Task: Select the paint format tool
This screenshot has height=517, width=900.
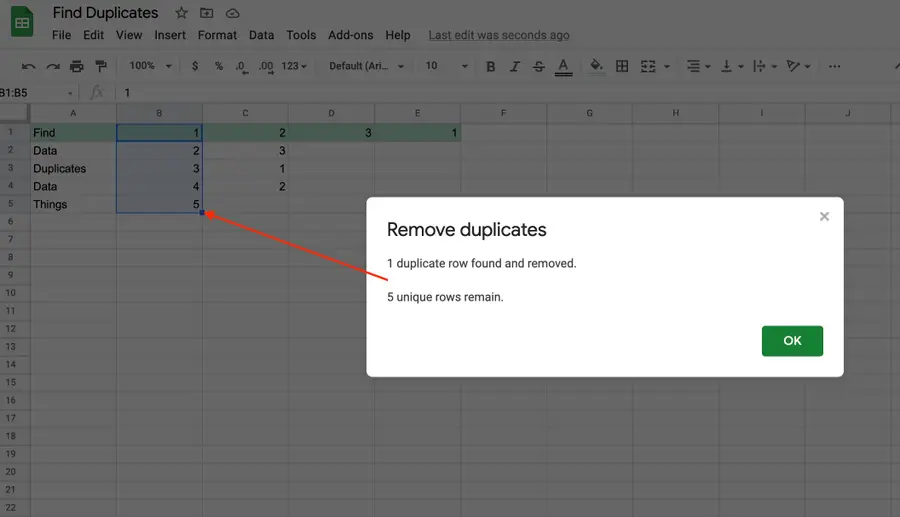Action: coord(101,66)
